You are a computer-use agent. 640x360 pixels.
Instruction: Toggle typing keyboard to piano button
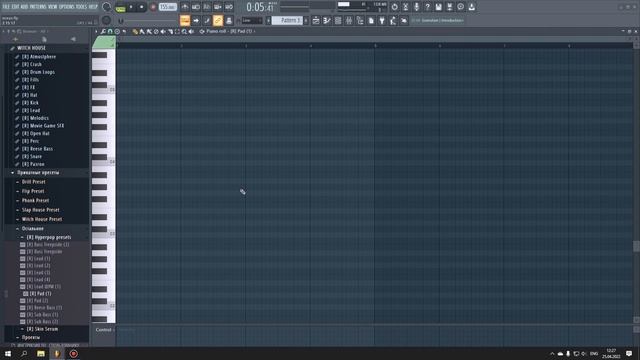click(x=185, y=20)
